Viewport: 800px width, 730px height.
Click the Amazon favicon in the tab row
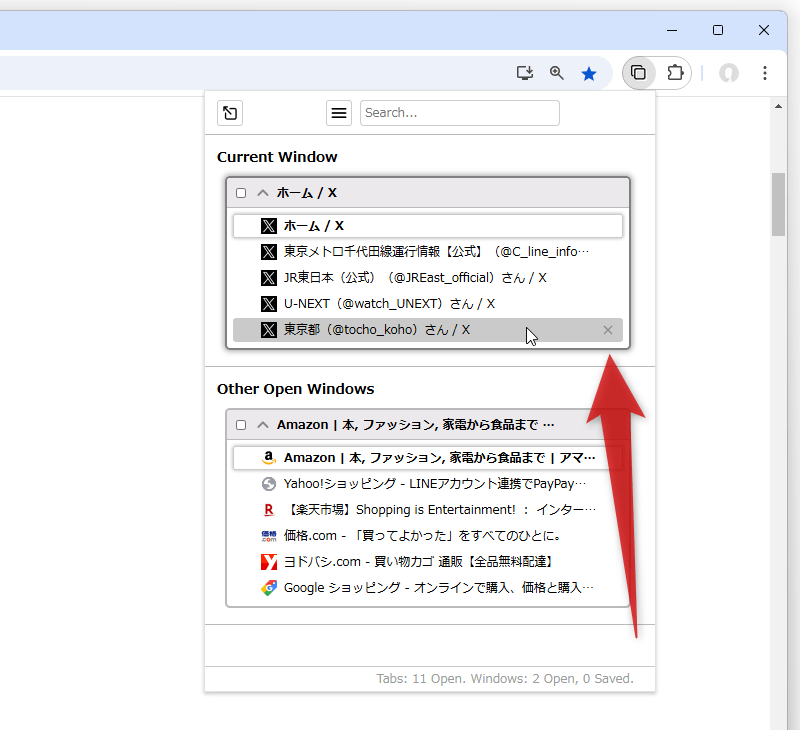click(x=269, y=458)
